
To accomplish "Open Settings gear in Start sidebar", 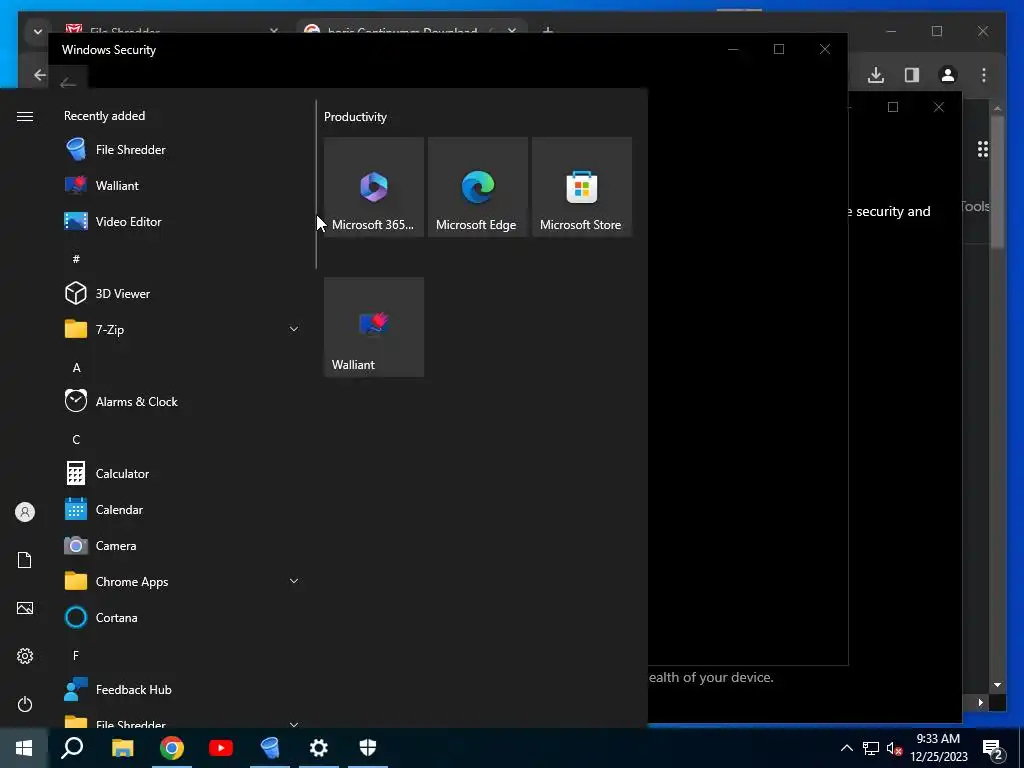I will coord(25,656).
